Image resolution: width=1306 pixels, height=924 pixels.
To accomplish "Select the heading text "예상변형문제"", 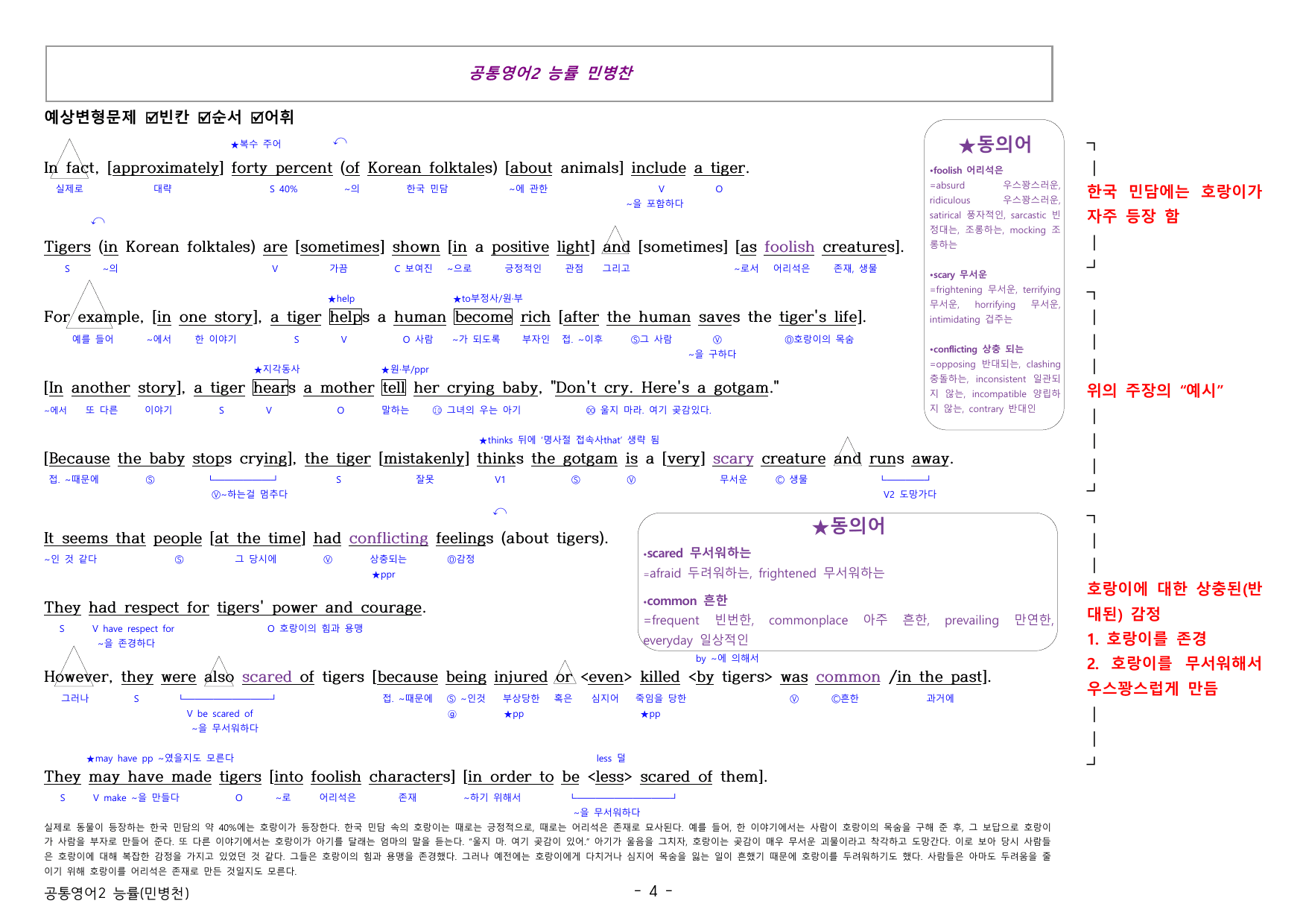I will (x=90, y=117).
